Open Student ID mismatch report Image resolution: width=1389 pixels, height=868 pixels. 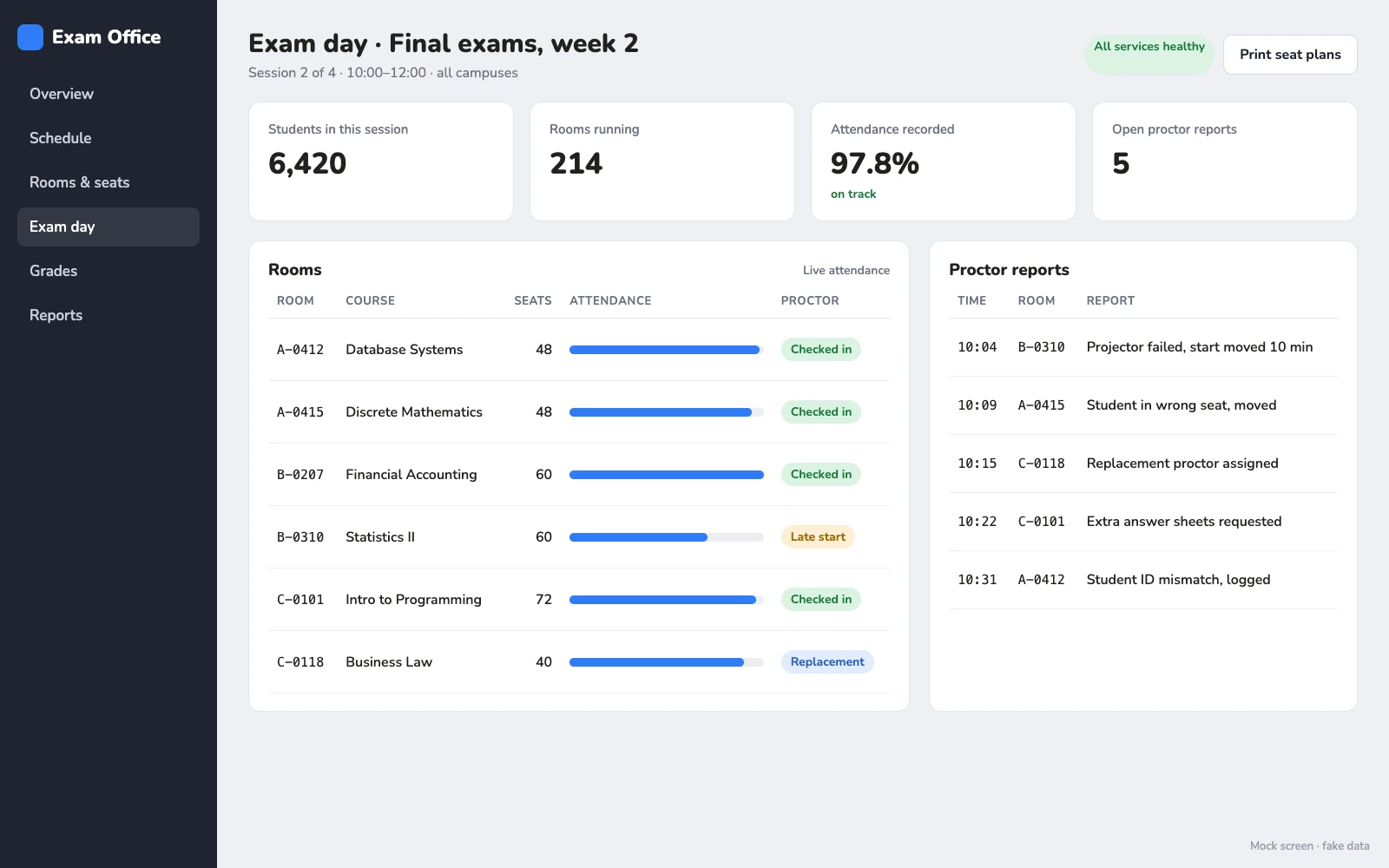point(1143,580)
